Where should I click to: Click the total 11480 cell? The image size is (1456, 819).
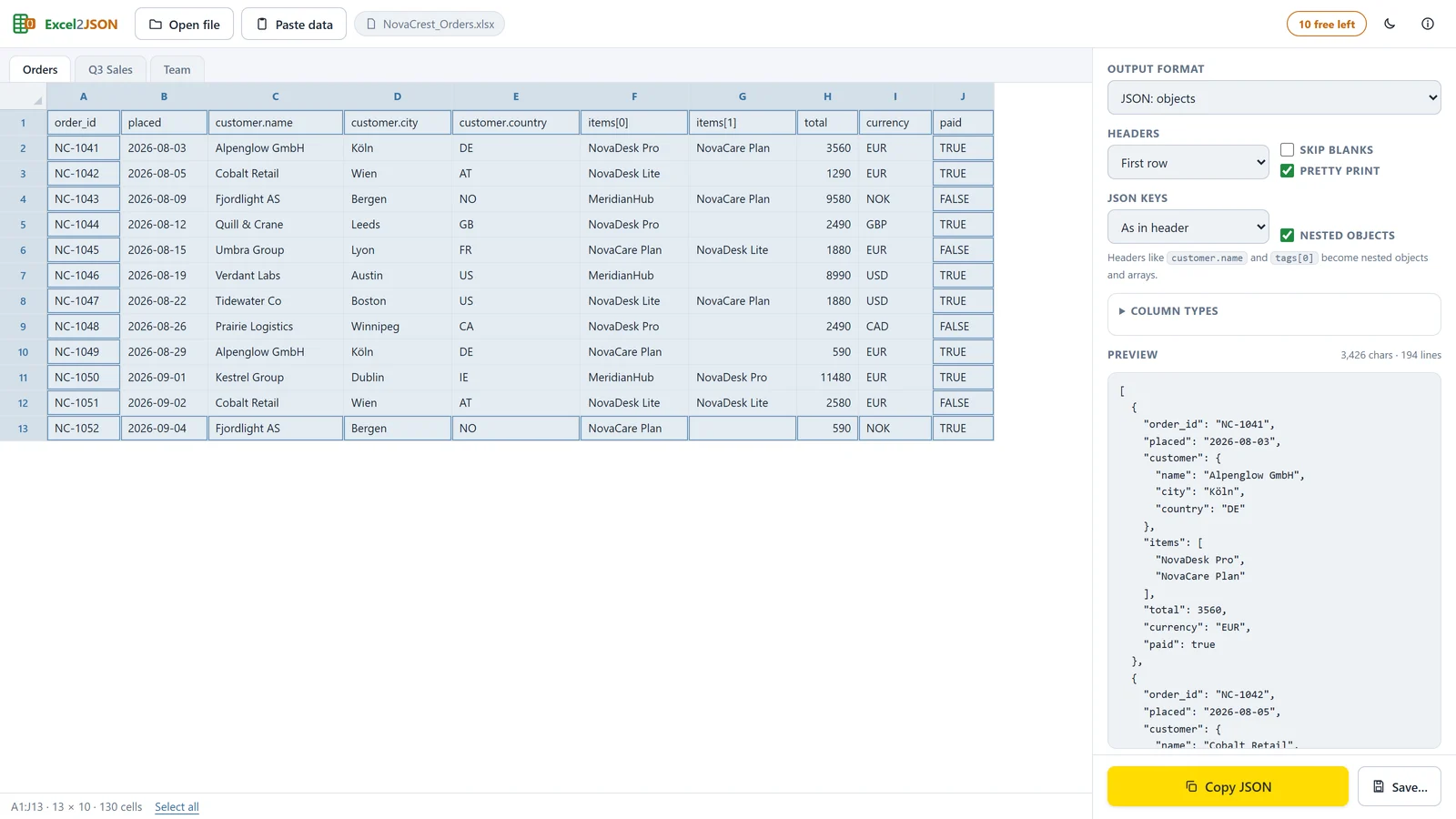coord(827,377)
